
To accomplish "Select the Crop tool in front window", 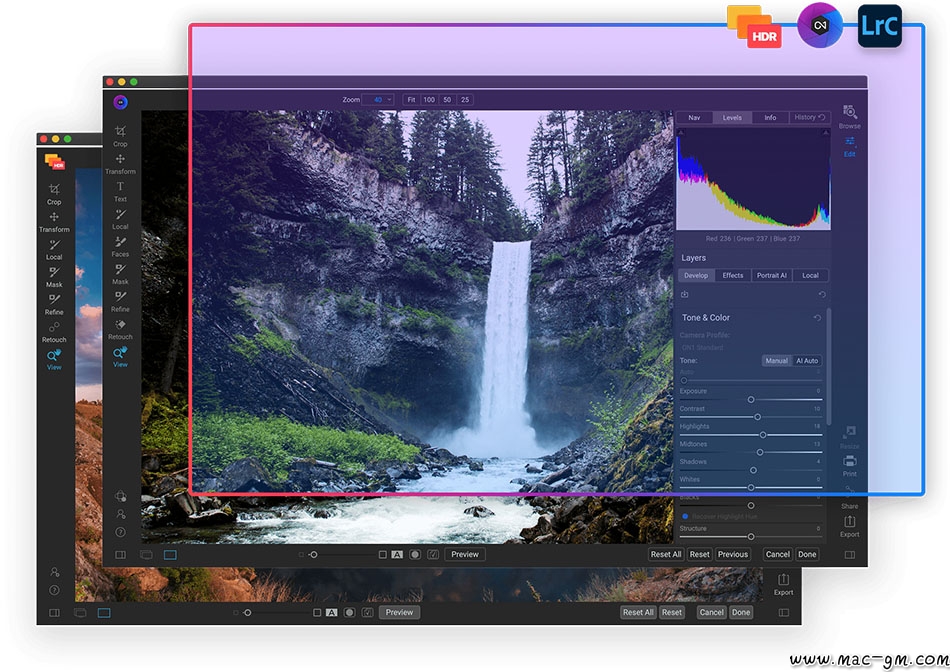I will coord(120,136).
